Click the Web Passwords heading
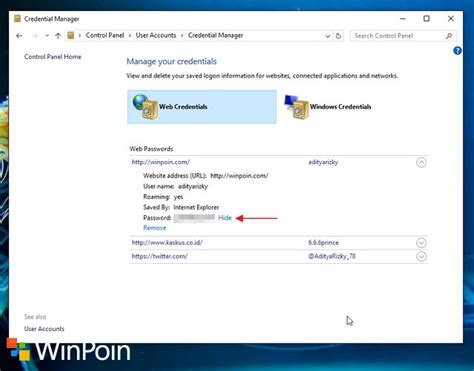 click(x=151, y=149)
